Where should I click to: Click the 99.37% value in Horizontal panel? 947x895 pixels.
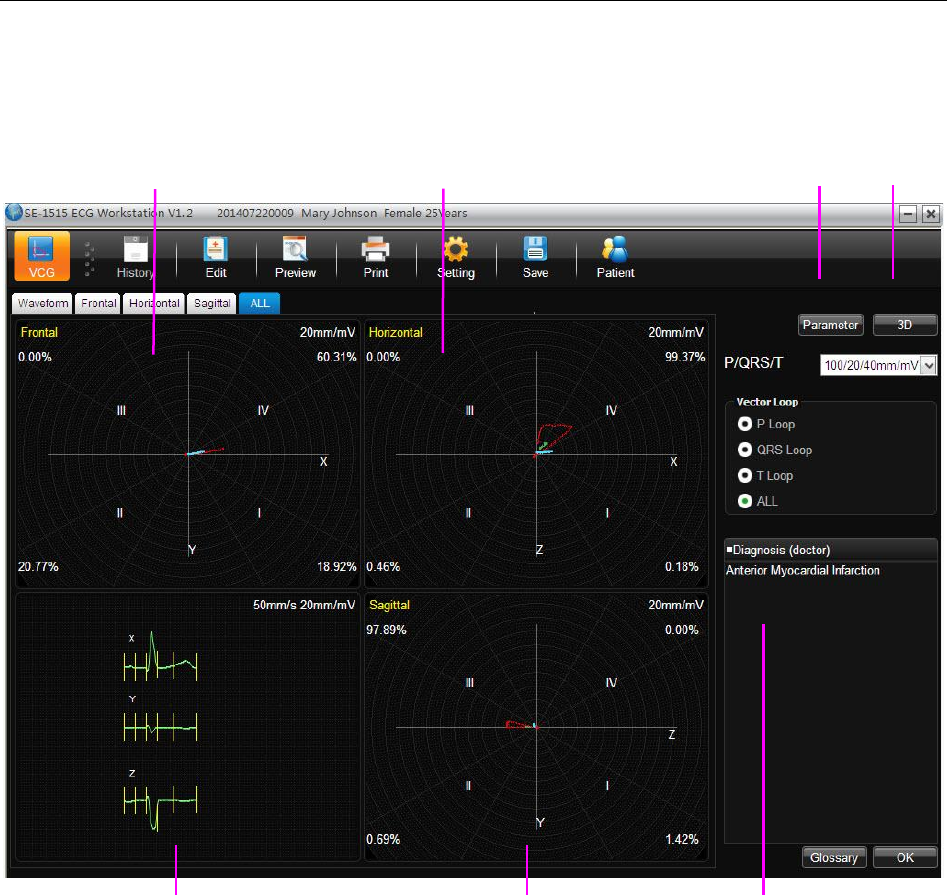point(685,357)
